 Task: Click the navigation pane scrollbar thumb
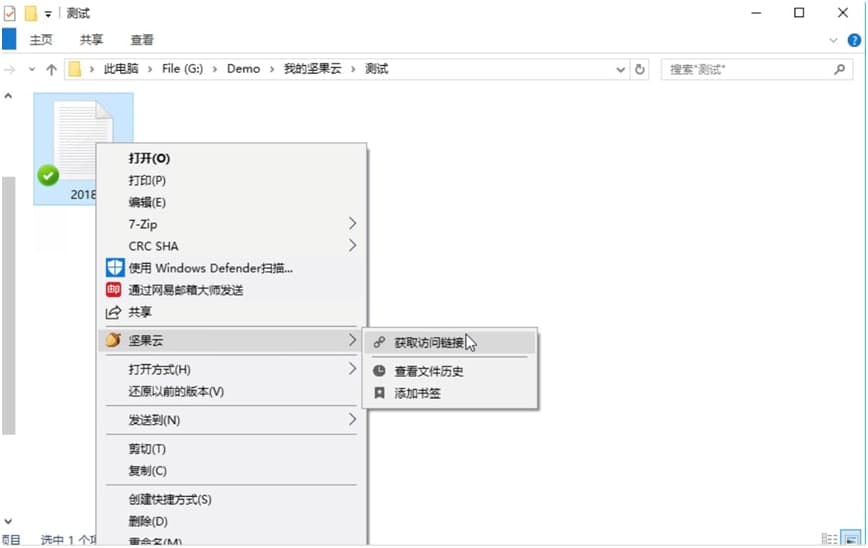coord(8,306)
